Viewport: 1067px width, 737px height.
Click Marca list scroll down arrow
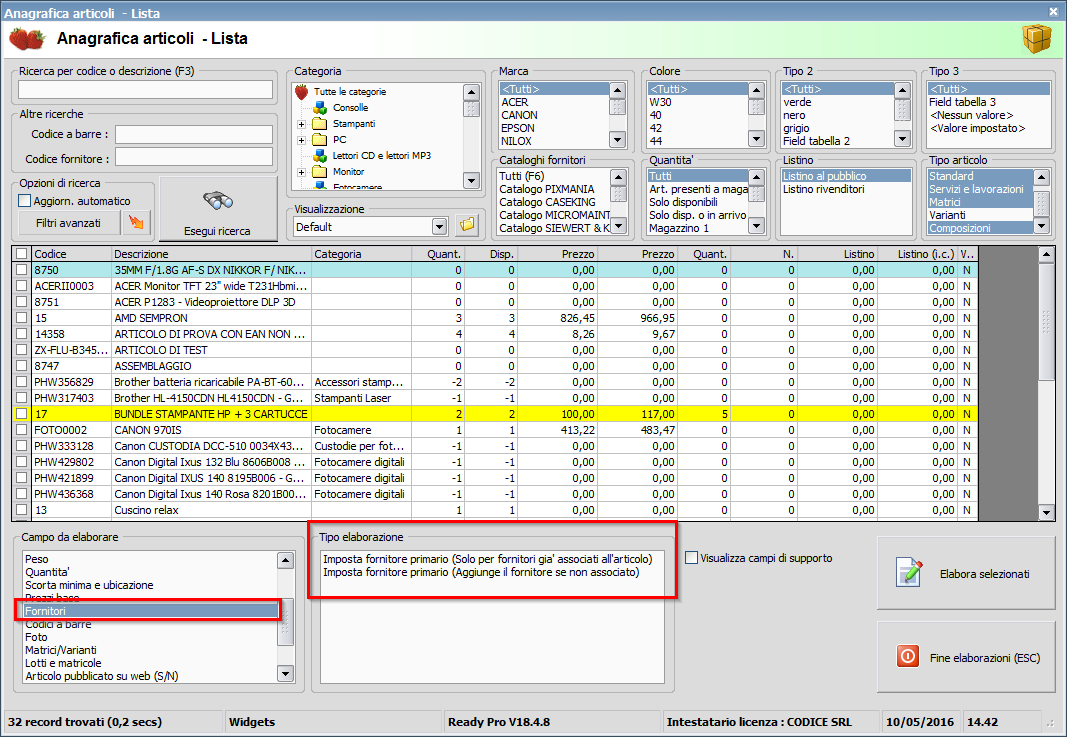coord(617,140)
